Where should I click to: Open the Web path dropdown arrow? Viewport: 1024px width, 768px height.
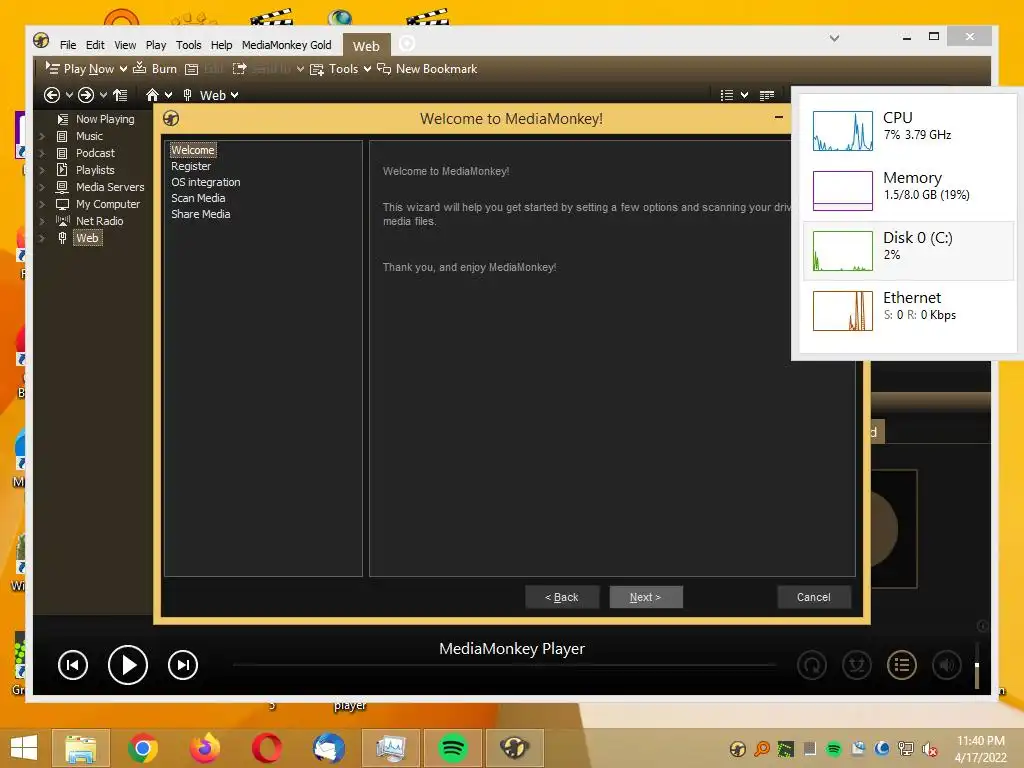point(234,95)
